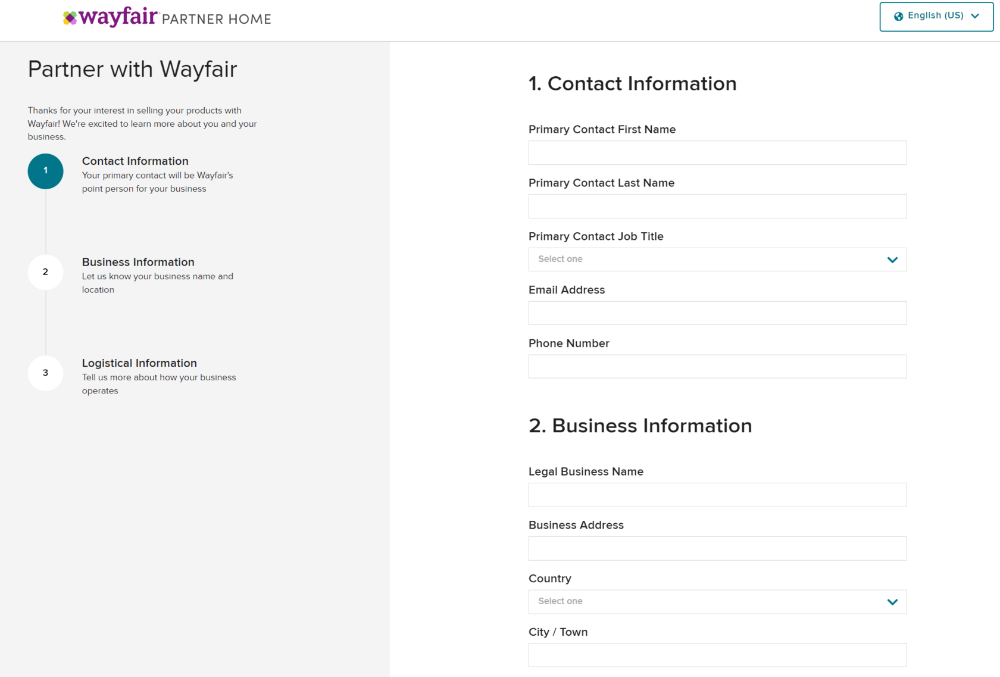
Task: Select the Logistical Information step
Action: (x=139, y=362)
